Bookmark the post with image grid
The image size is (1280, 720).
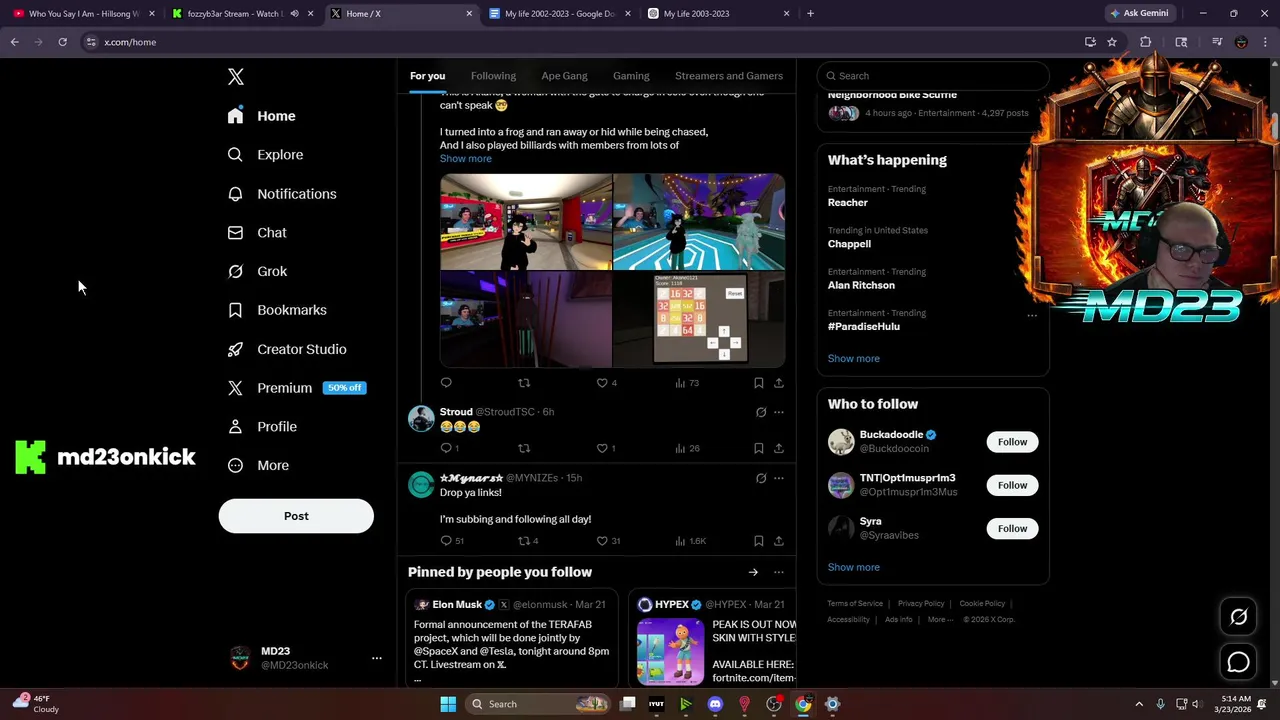759,383
